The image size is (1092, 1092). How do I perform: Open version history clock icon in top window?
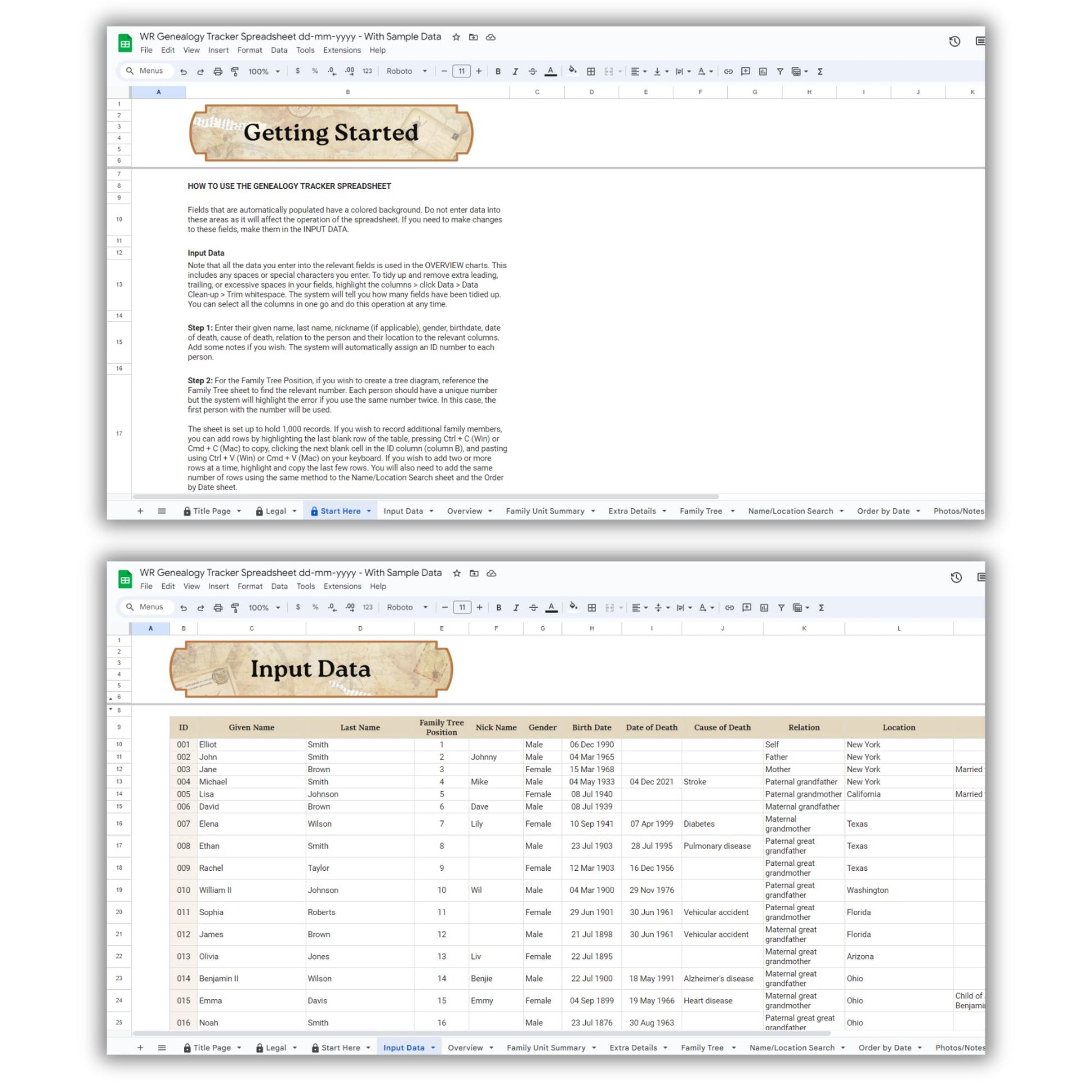pos(954,42)
